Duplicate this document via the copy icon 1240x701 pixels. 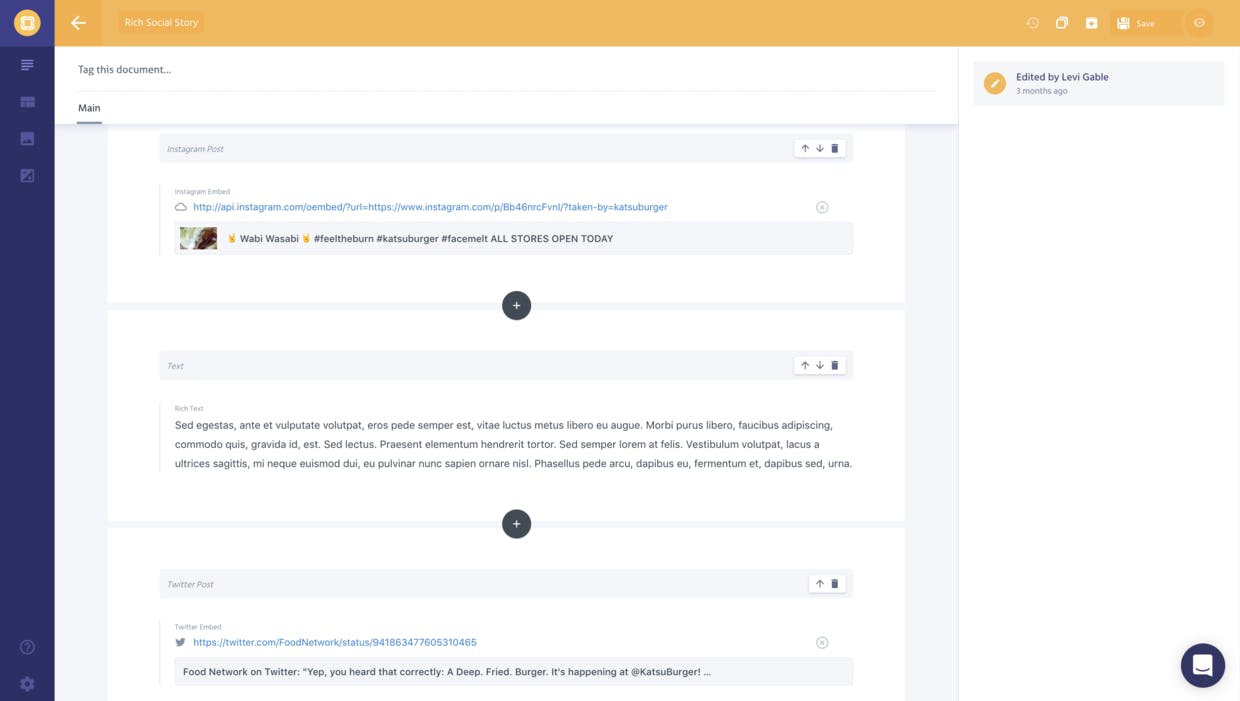coord(1062,23)
